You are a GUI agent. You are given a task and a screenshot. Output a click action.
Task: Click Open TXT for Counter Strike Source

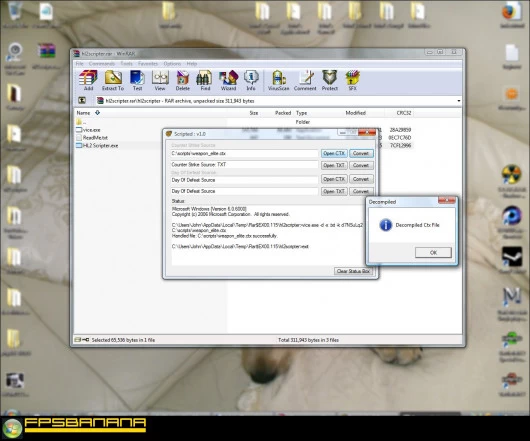tap(334, 165)
